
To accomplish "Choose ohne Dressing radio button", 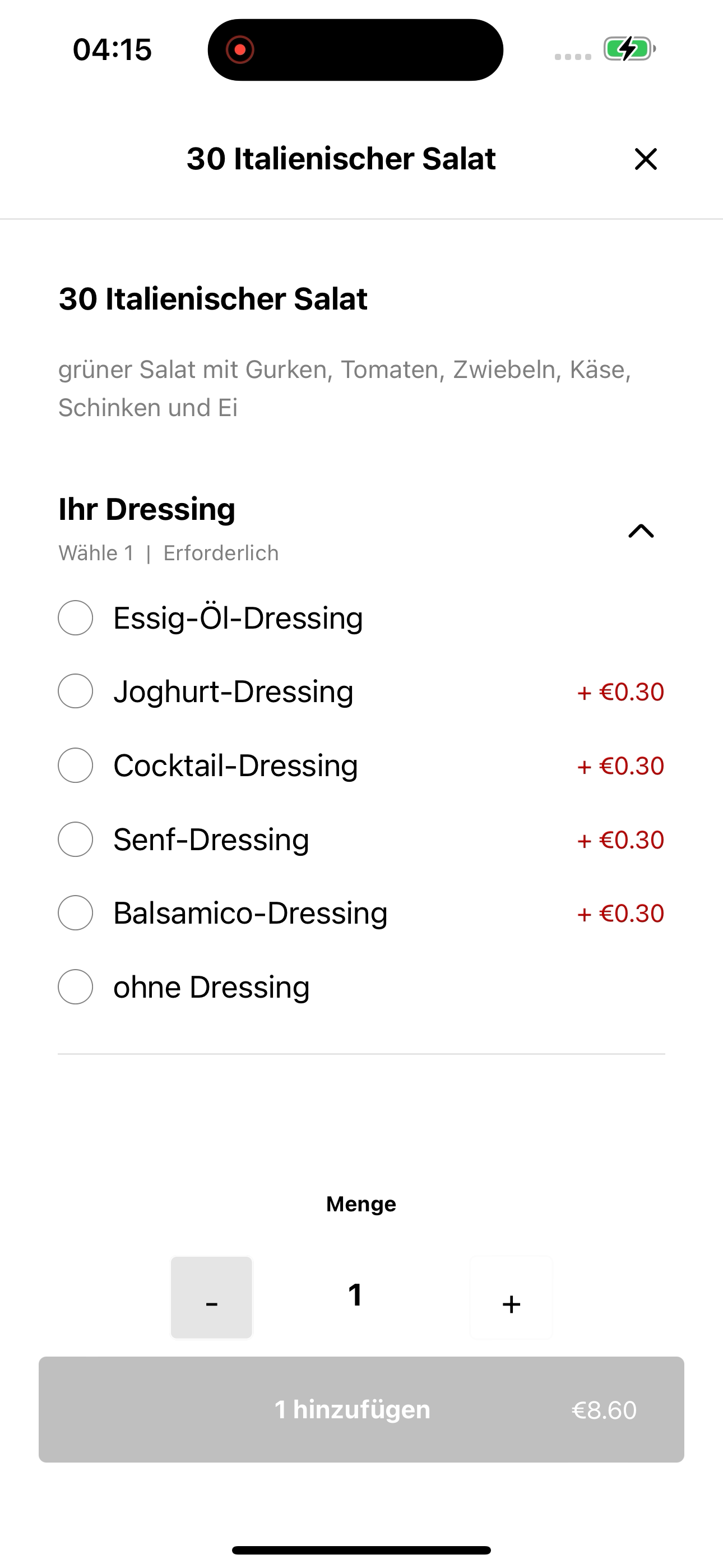I will (x=76, y=986).
